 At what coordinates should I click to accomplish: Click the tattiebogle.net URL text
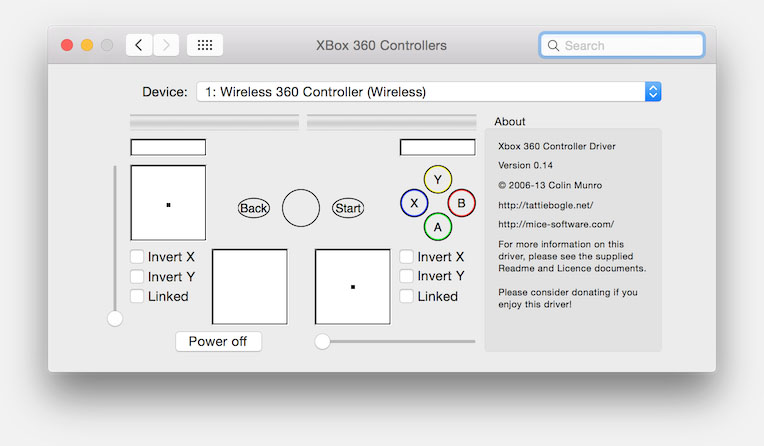coord(546,205)
